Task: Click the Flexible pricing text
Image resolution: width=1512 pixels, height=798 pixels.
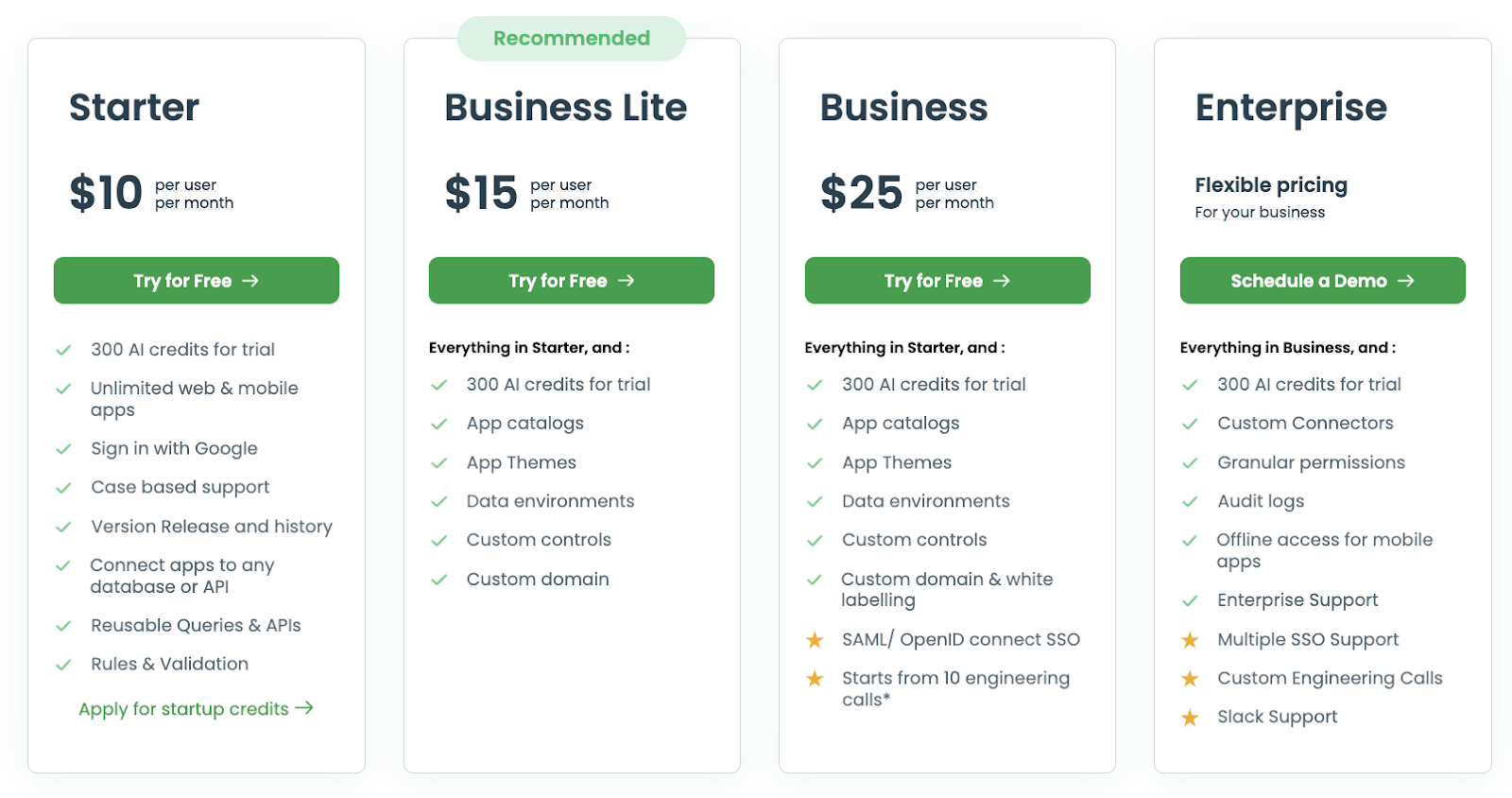Action: [x=1271, y=185]
